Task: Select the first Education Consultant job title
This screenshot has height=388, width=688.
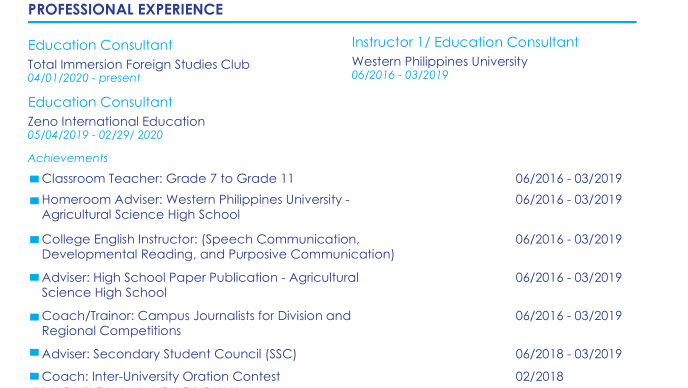Action: point(100,45)
